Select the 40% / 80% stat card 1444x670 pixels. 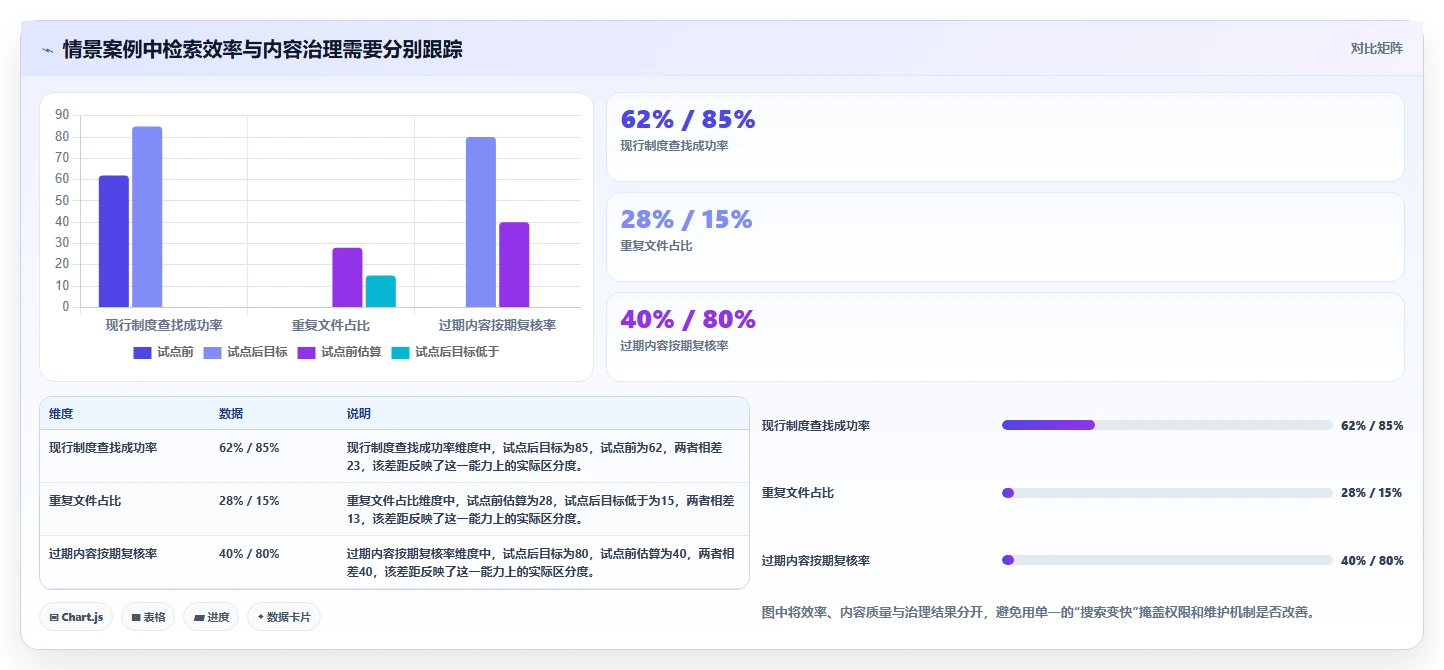click(1005, 337)
